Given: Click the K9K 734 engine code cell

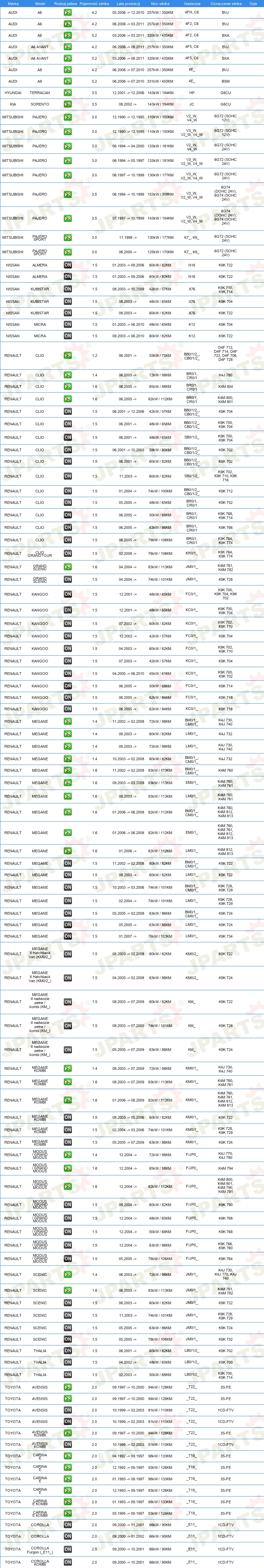Looking at the screenshot, I should pos(226,936).
